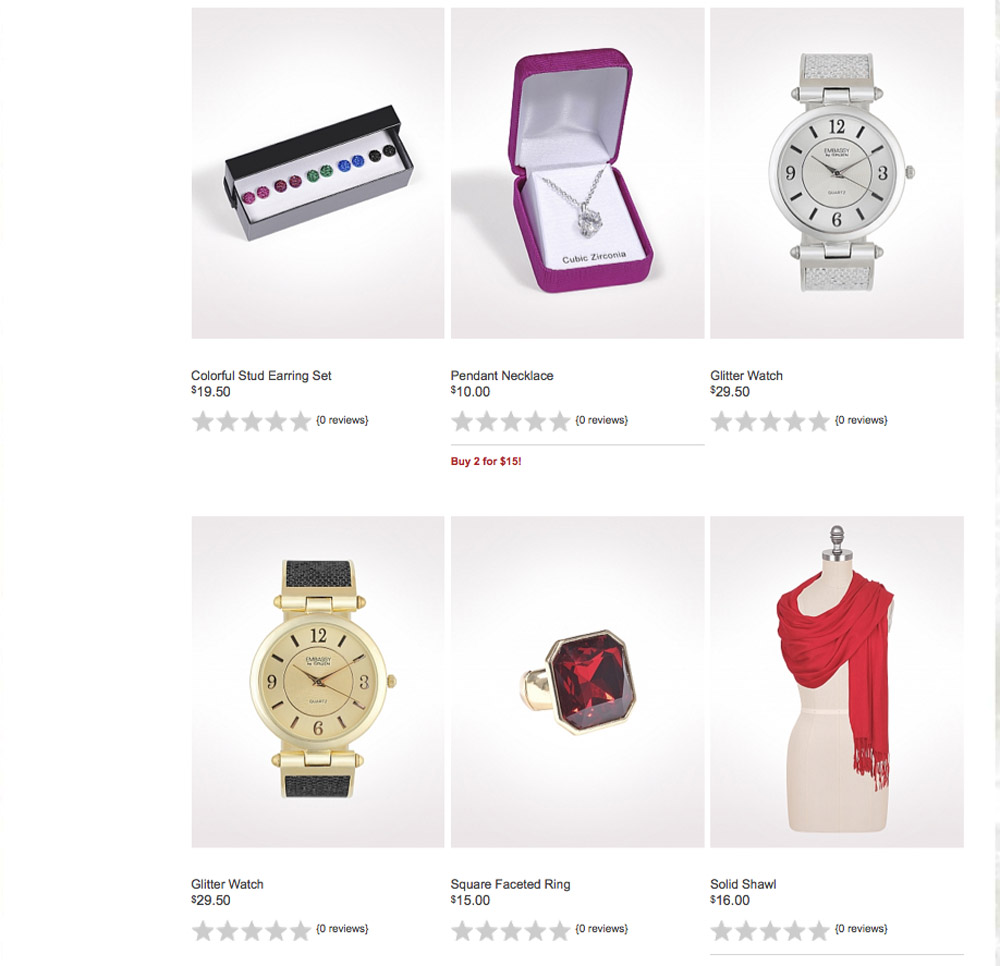Open the silver Glitter Watch title link
This screenshot has height=966, width=1000.
(x=746, y=376)
